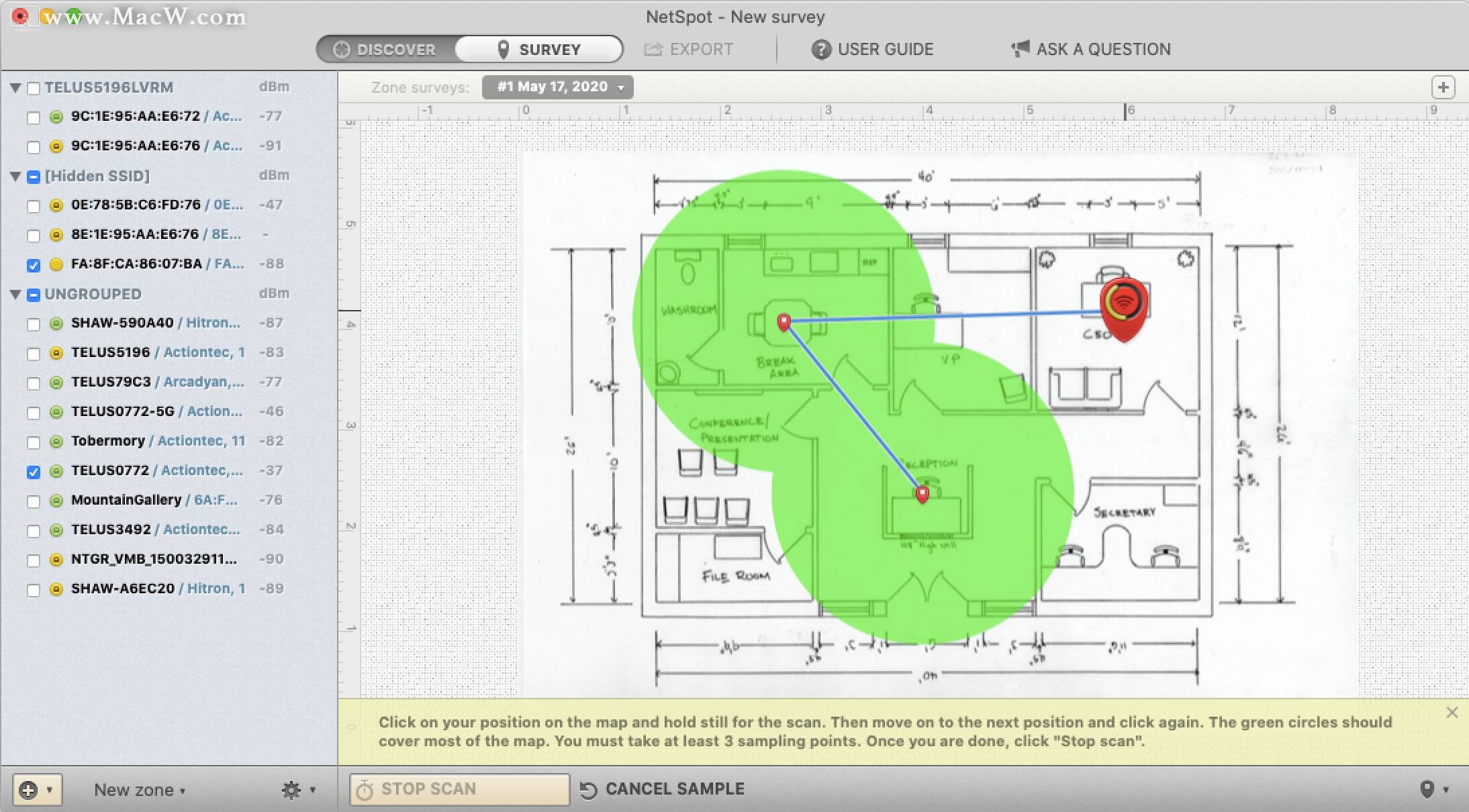Image resolution: width=1469 pixels, height=812 pixels.
Task: Enable the Tobermory network checkbox
Action: (x=34, y=442)
